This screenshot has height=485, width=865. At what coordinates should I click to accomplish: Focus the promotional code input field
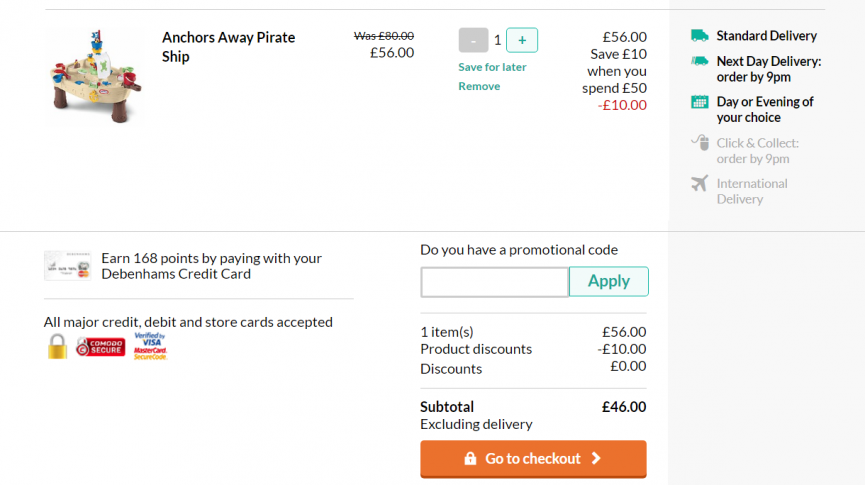(494, 282)
